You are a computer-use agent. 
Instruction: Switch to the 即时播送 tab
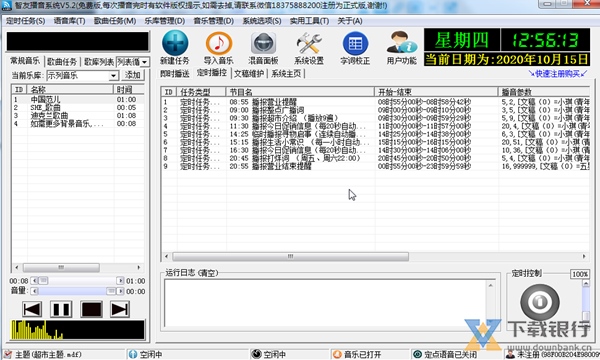tap(175, 73)
